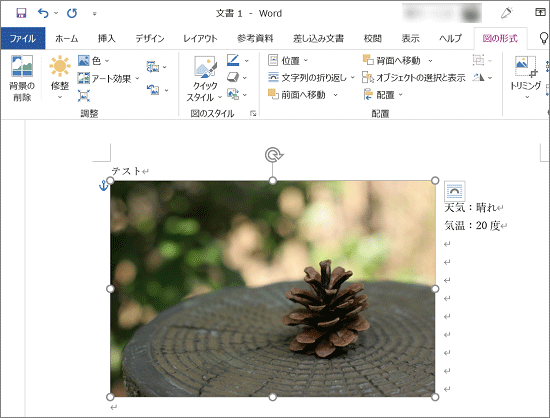Click the テスト text line
Viewport: 550px width, 418px height.
126,171
